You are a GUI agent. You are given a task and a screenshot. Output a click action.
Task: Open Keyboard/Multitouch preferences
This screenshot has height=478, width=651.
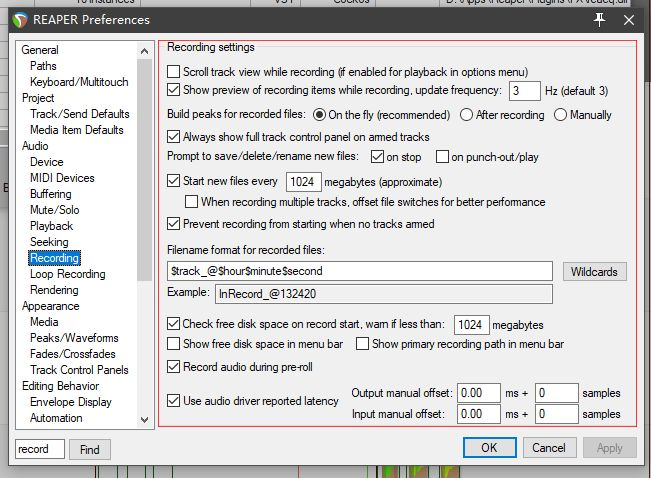[79, 82]
